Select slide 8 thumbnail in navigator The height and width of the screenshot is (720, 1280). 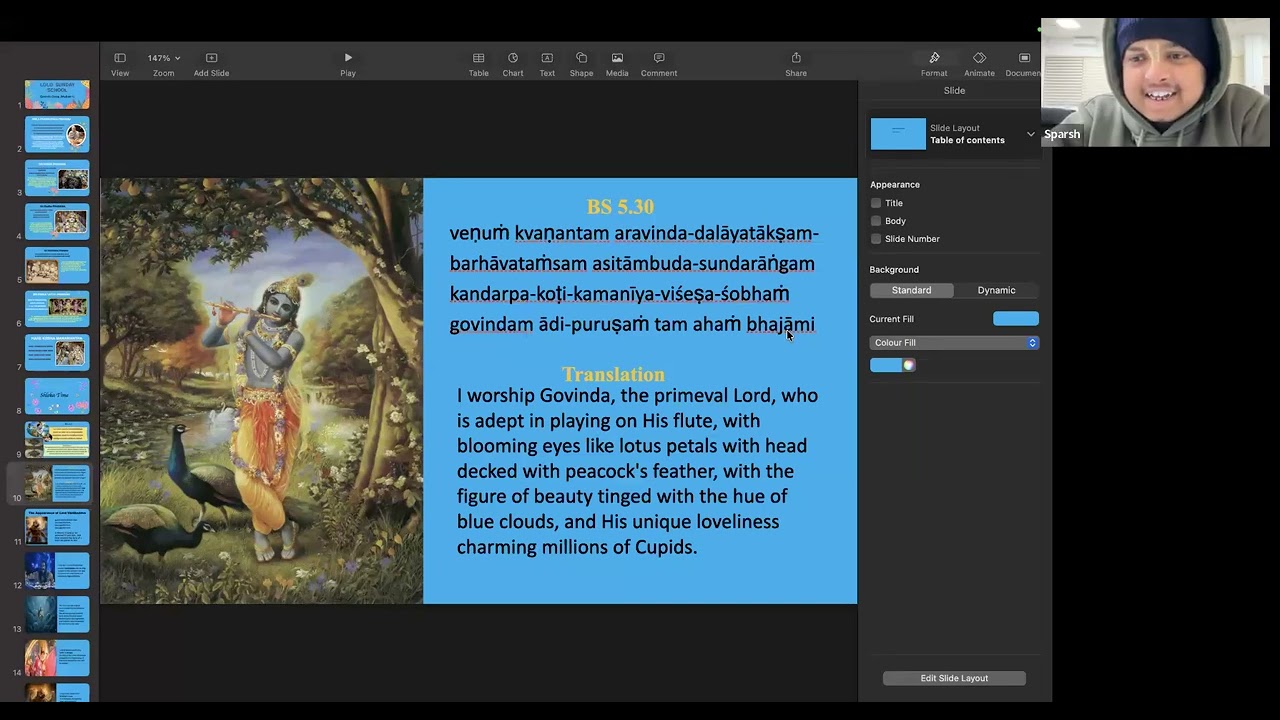pyautogui.click(x=57, y=396)
